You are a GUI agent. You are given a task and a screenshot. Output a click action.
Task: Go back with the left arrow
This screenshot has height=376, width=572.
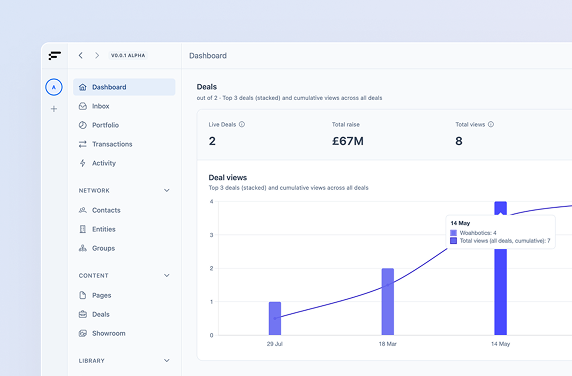(81, 55)
